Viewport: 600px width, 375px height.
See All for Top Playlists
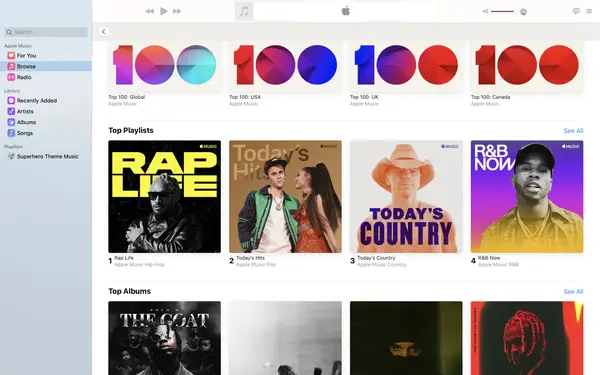pyautogui.click(x=573, y=131)
